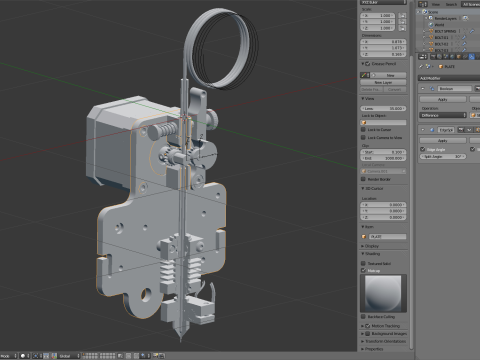Open viewport shading sphere selector
480x360 pixels.
[25, 356]
